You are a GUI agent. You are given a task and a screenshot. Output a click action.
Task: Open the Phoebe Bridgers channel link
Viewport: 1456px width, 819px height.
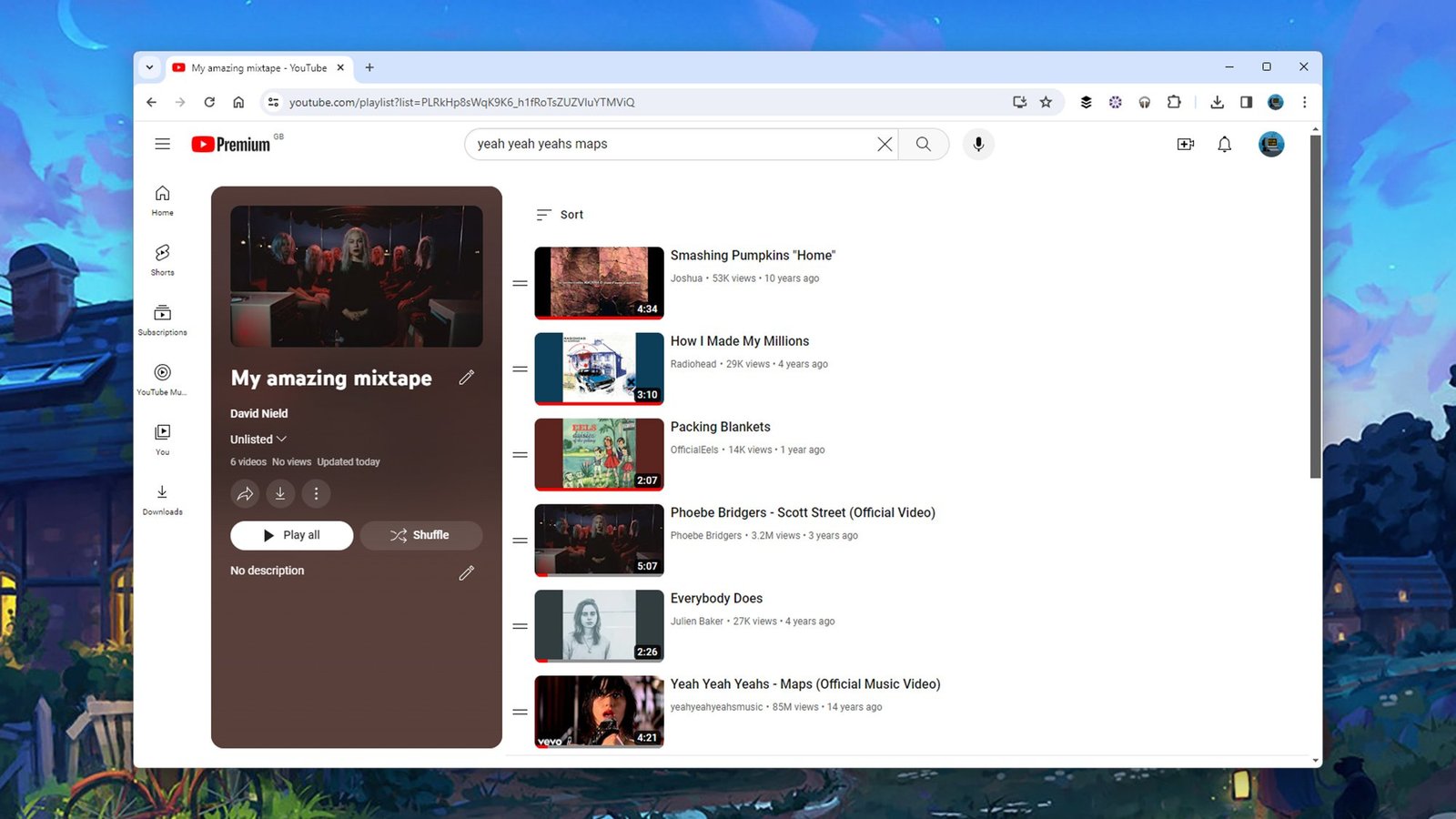pyautogui.click(x=706, y=536)
